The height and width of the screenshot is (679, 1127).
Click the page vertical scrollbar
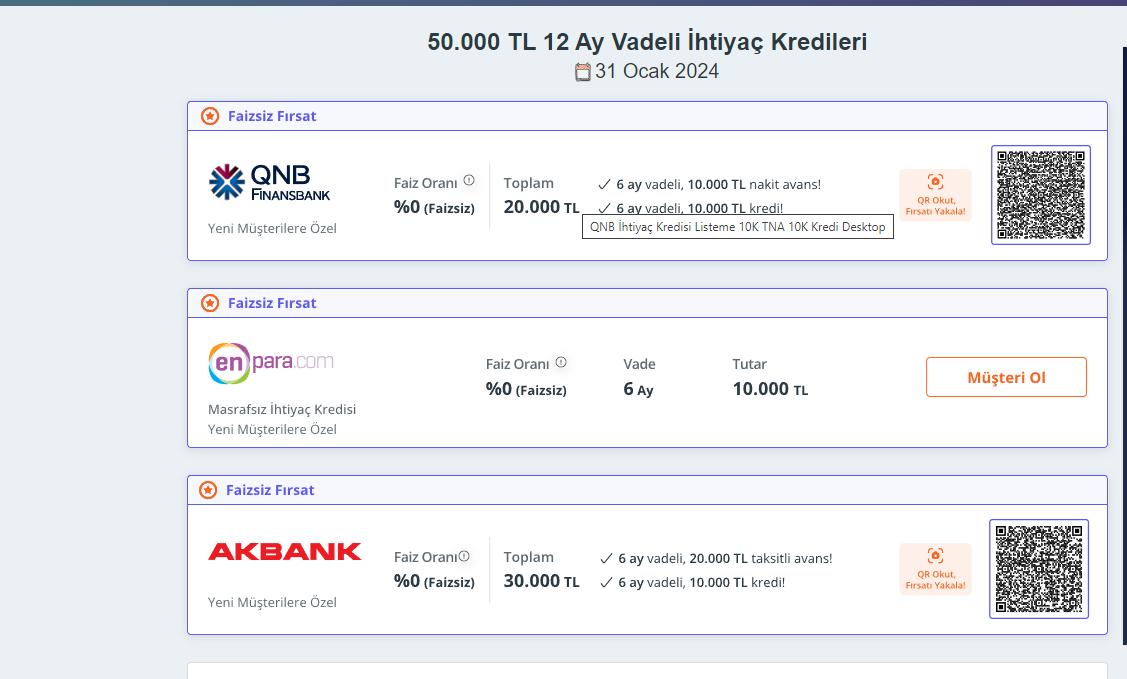(x=1124, y=345)
